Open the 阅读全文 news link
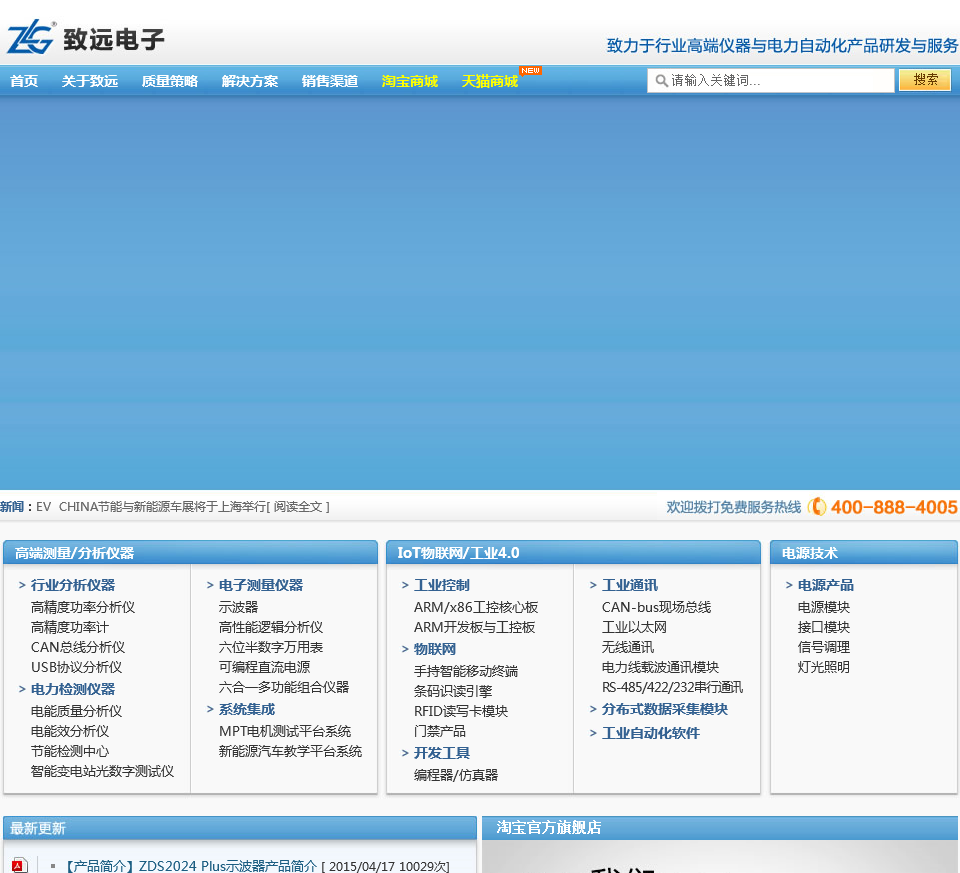This screenshot has width=960, height=873. [x=300, y=507]
